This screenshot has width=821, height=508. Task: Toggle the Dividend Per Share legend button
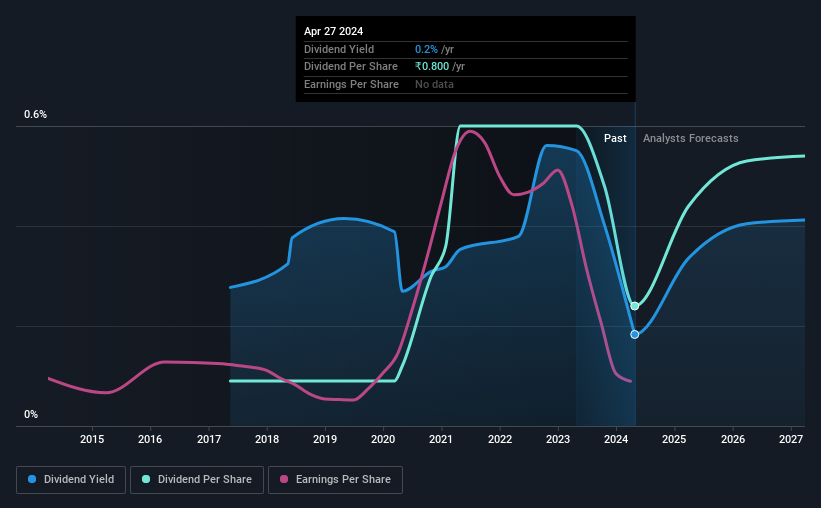pos(197,480)
